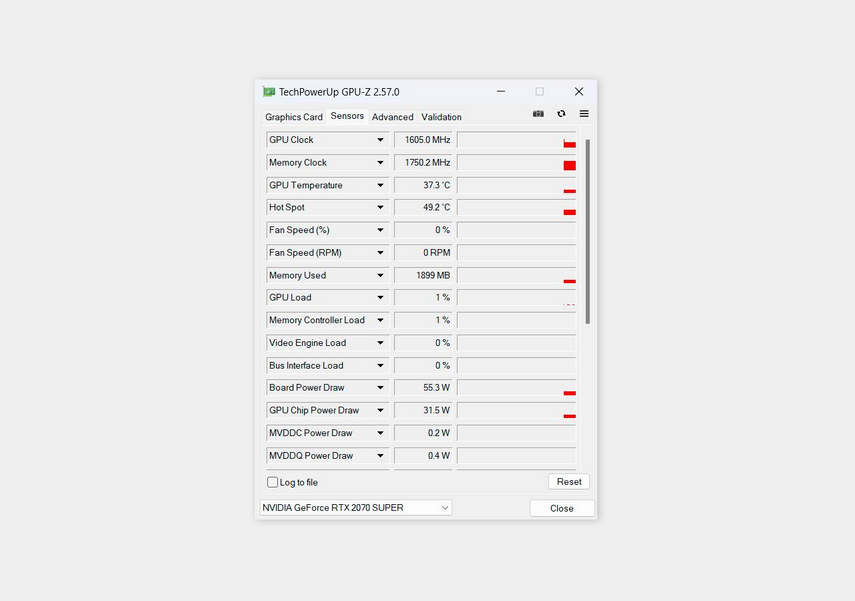855x601 pixels.
Task: Close the GPU-Z window with the X
Action: pyautogui.click(x=579, y=92)
